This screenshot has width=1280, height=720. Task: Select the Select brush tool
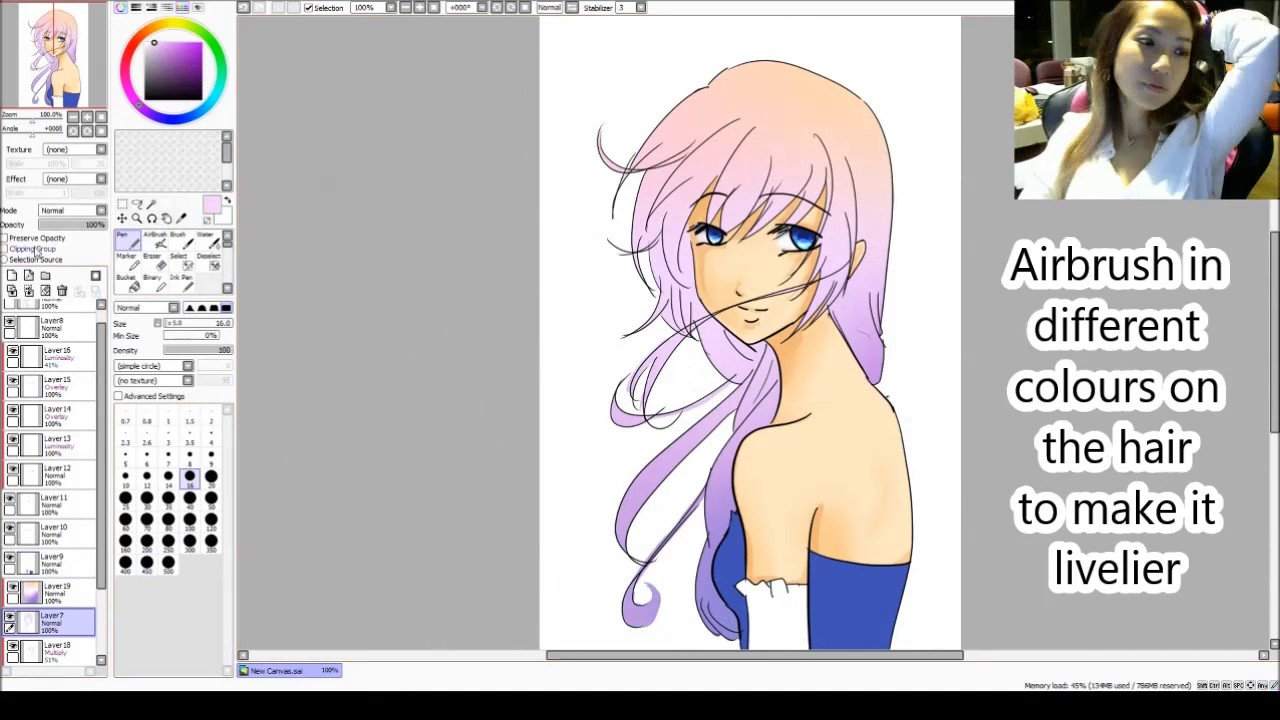[182, 261]
